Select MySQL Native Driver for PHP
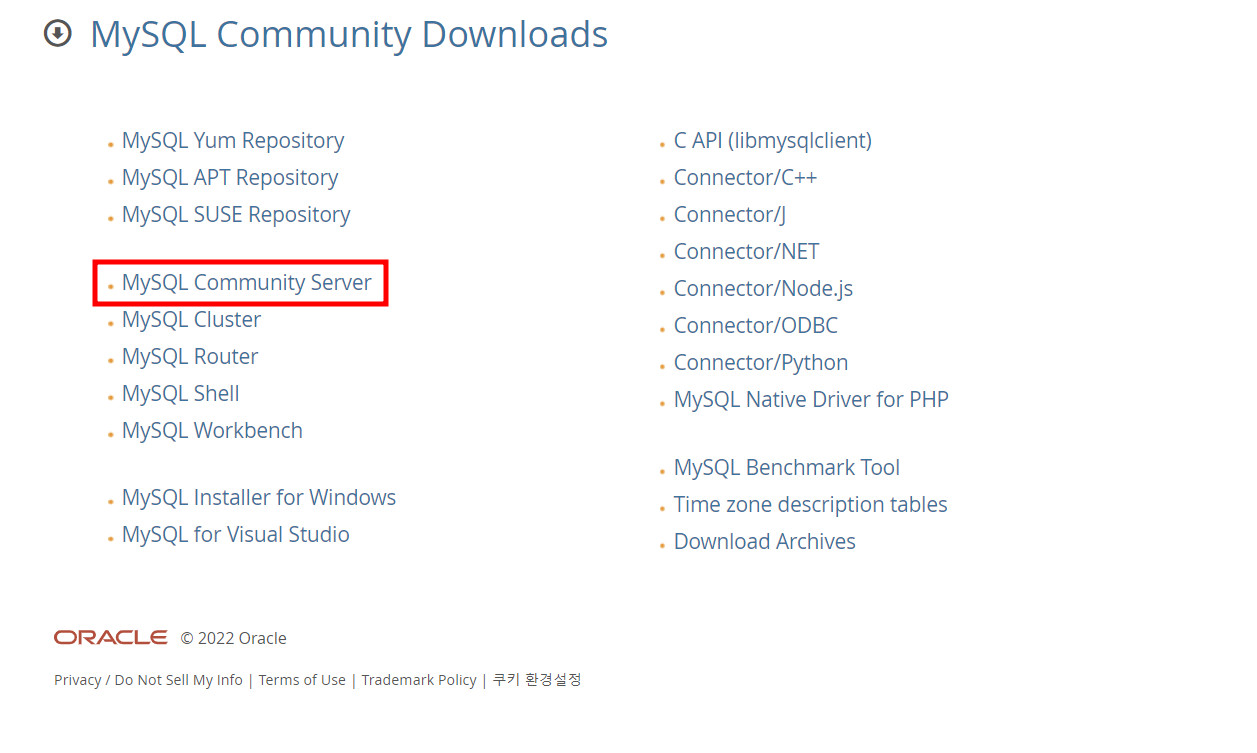The image size is (1257, 753). 811,400
